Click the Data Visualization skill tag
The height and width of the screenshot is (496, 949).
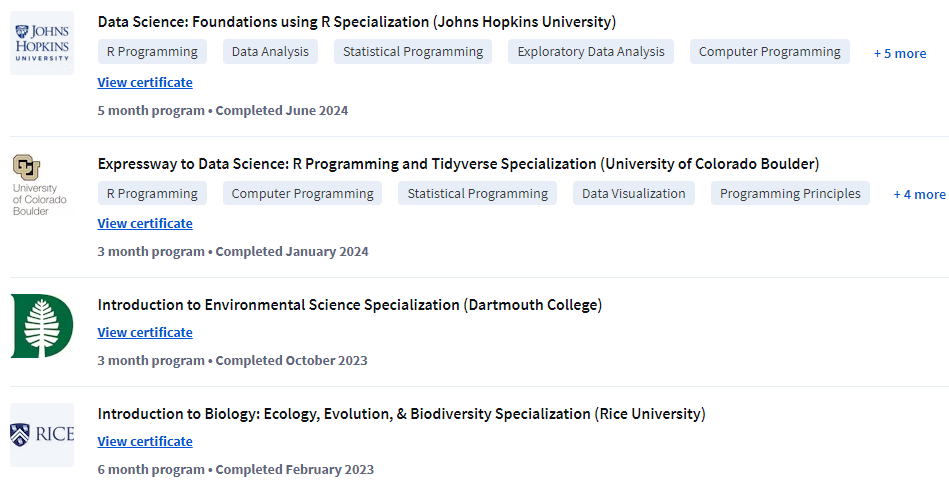tap(634, 193)
